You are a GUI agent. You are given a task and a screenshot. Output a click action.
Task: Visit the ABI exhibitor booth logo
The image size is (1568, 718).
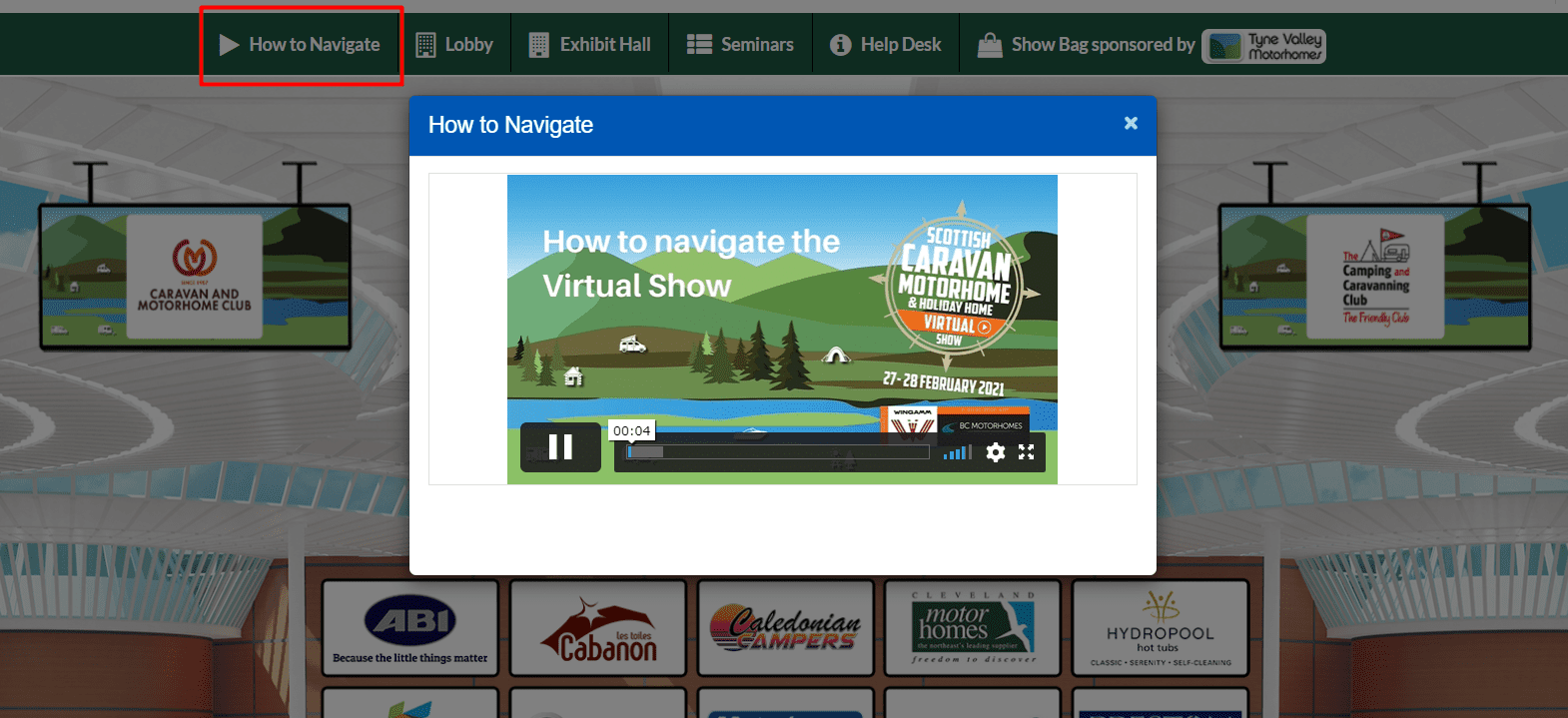pos(409,628)
